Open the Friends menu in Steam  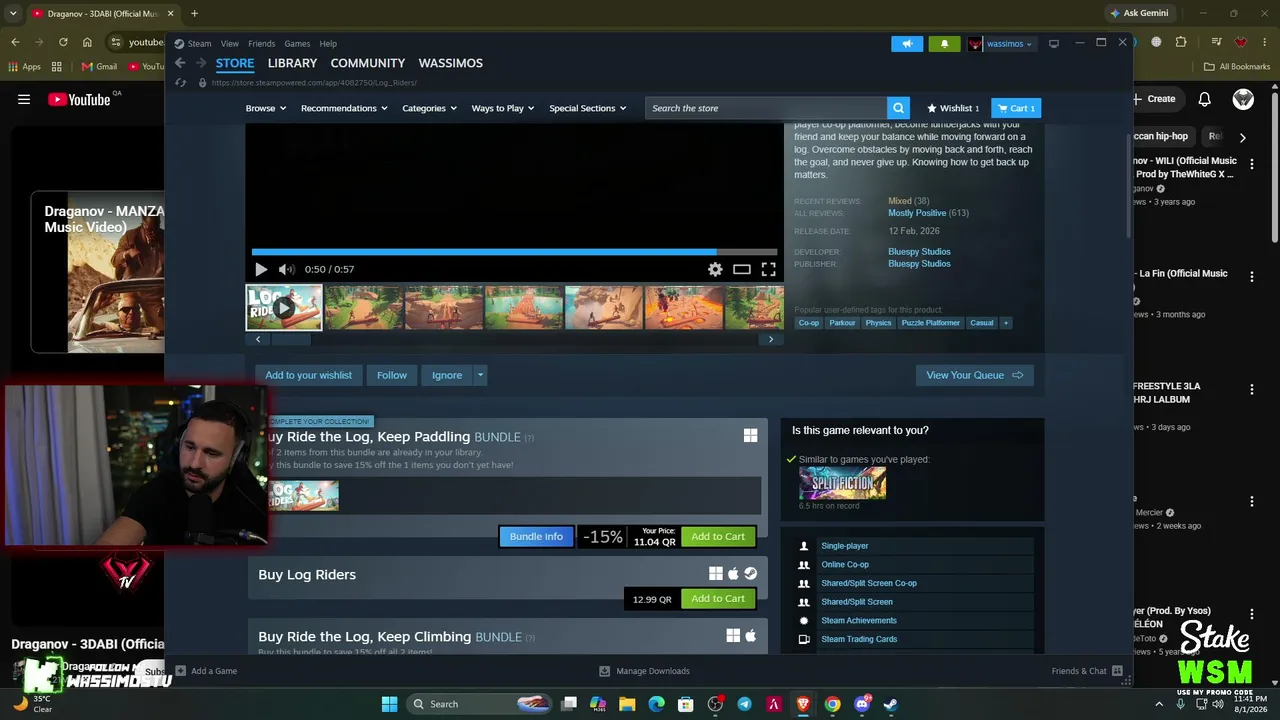click(261, 43)
